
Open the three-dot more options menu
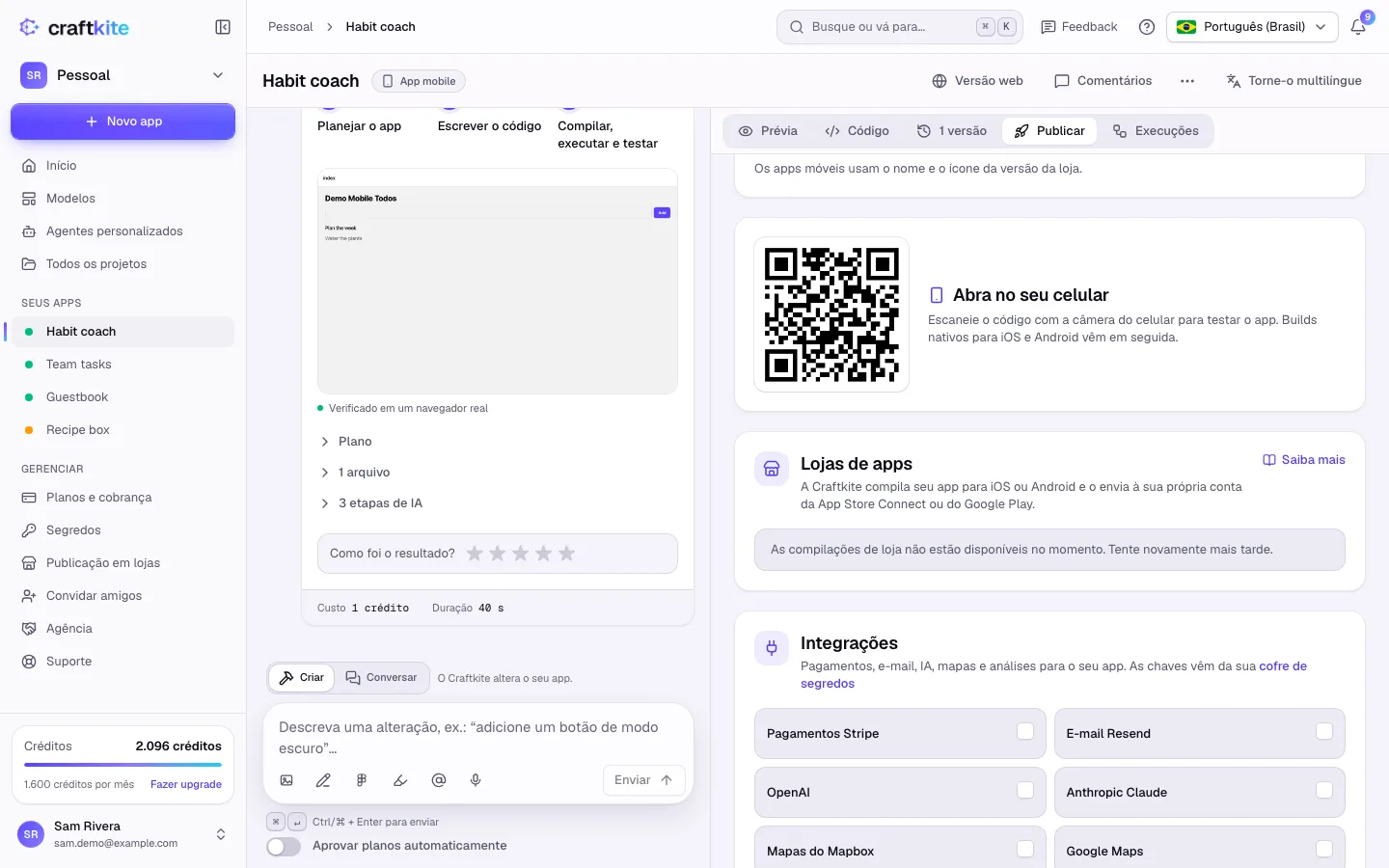pos(1187,81)
